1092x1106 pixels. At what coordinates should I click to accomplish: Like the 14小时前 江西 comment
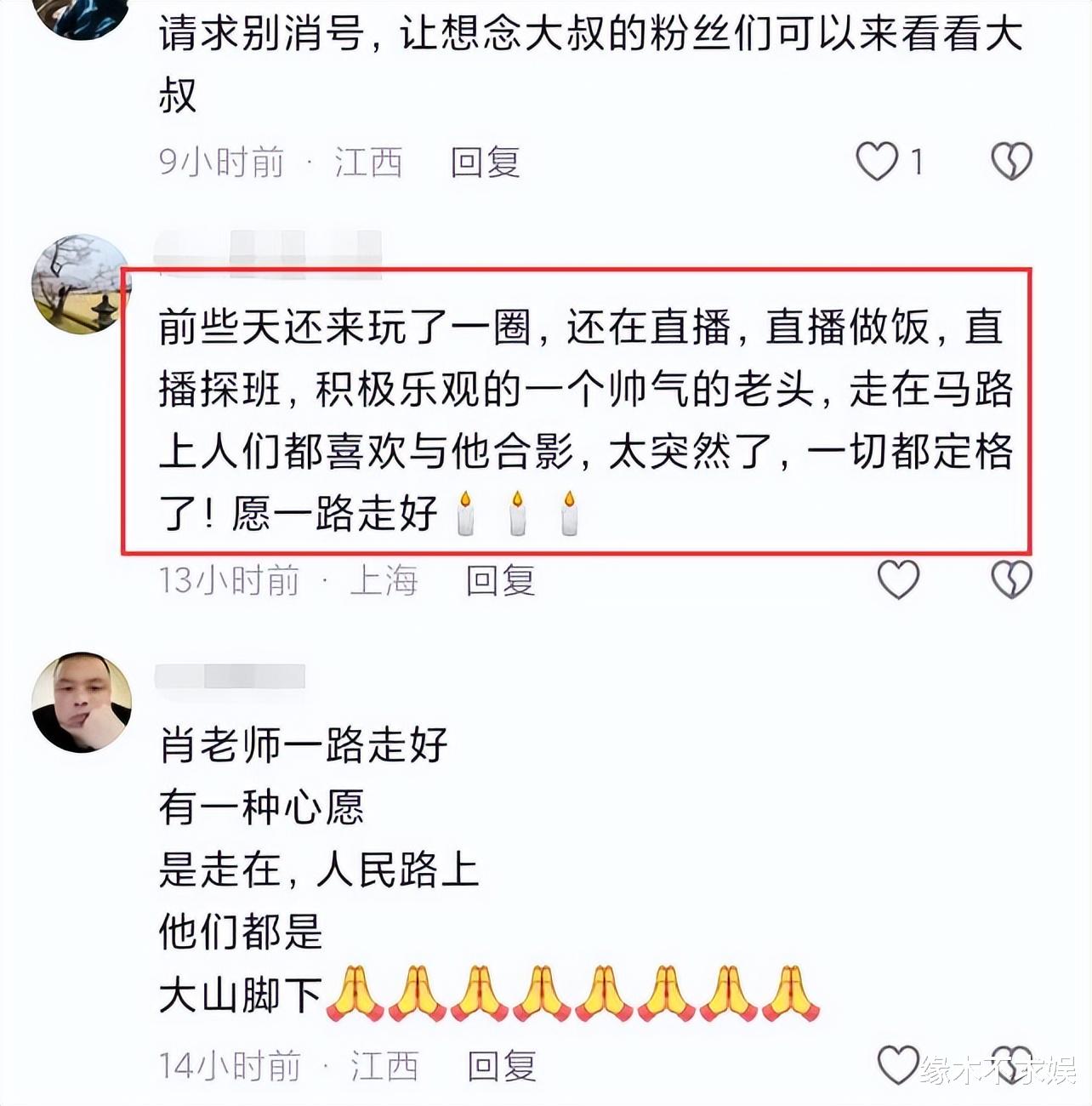898,1064
